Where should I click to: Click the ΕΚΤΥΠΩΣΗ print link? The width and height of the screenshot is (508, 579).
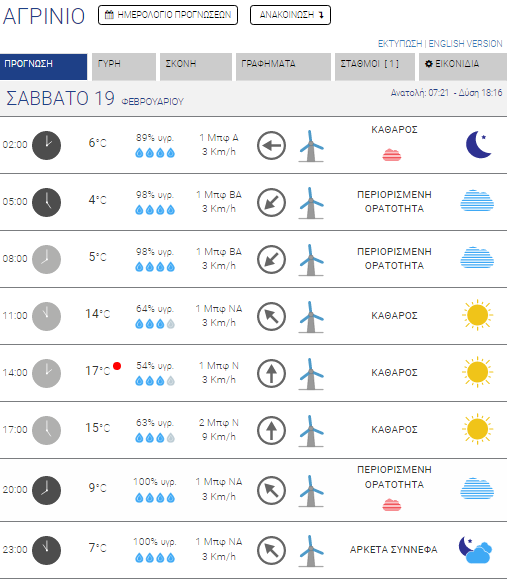tap(400, 44)
